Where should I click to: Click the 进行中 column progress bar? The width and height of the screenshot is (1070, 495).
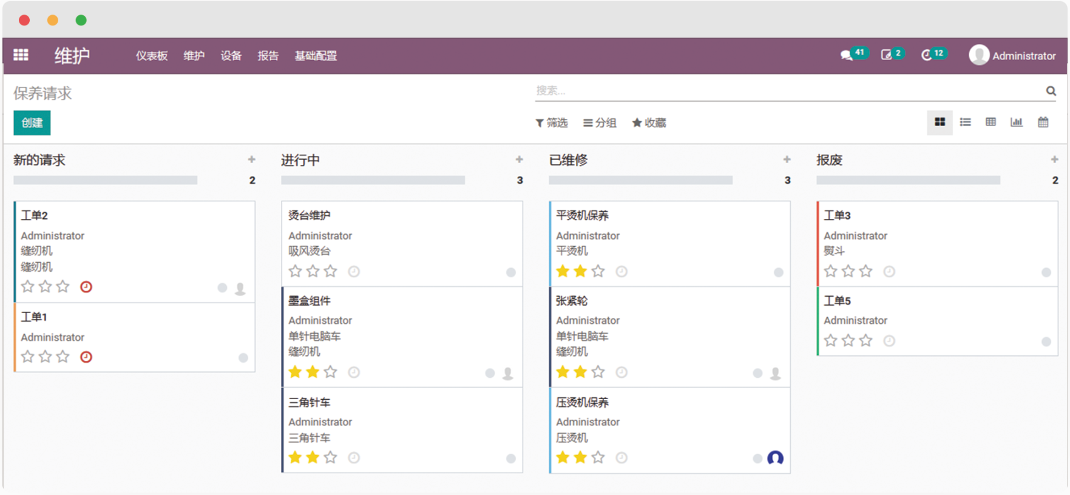click(x=373, y=181)
